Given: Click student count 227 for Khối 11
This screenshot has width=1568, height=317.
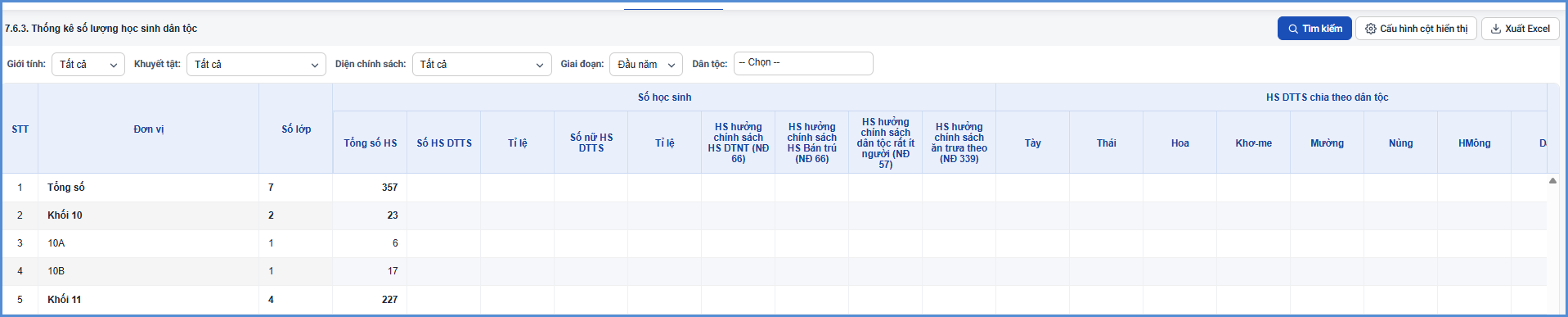Looking at the screenshot, I should [x=389, y=300].
